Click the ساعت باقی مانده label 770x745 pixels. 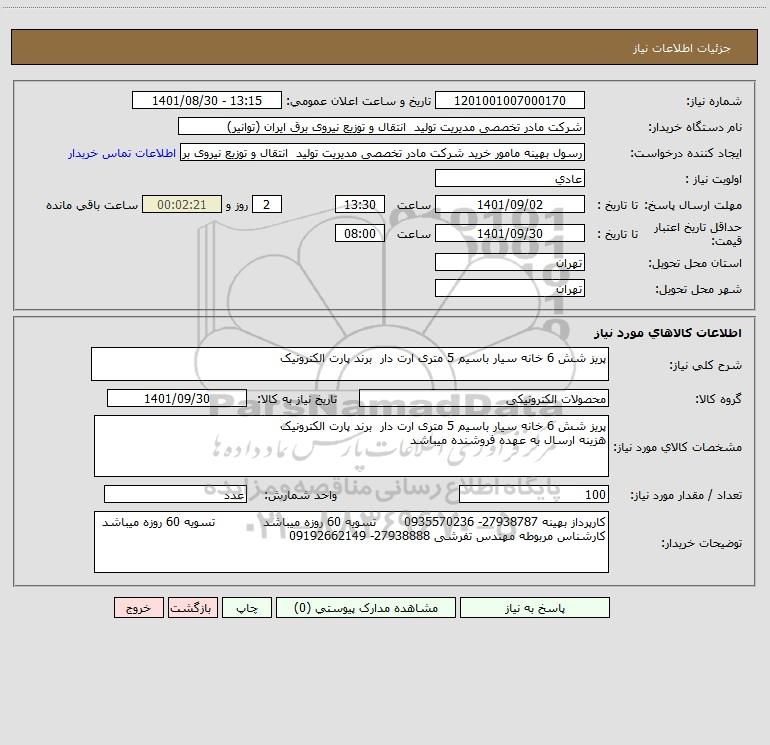pyautogui.click(x=92, y=205)
